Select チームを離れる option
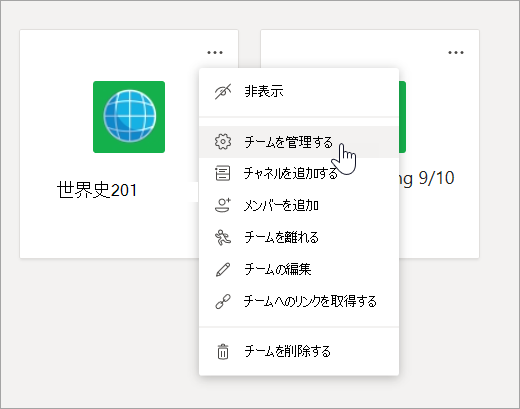This screenshot has height=409, width=520. tap(299, 237)
